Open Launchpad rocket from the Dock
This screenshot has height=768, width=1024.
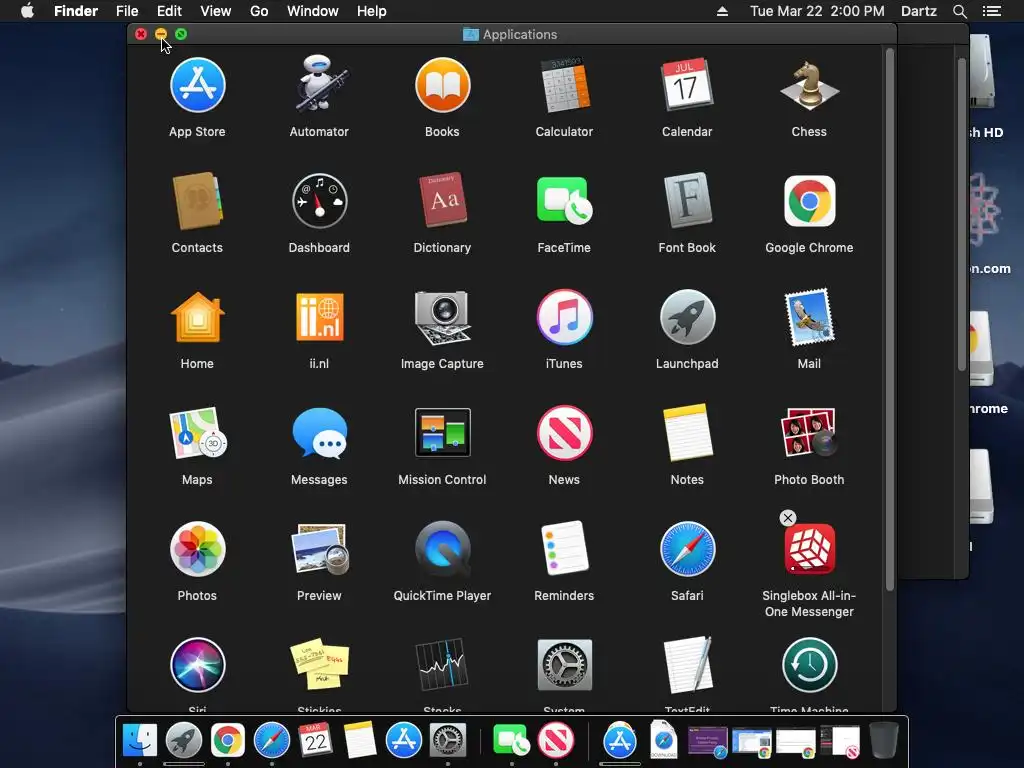point(184,741)
